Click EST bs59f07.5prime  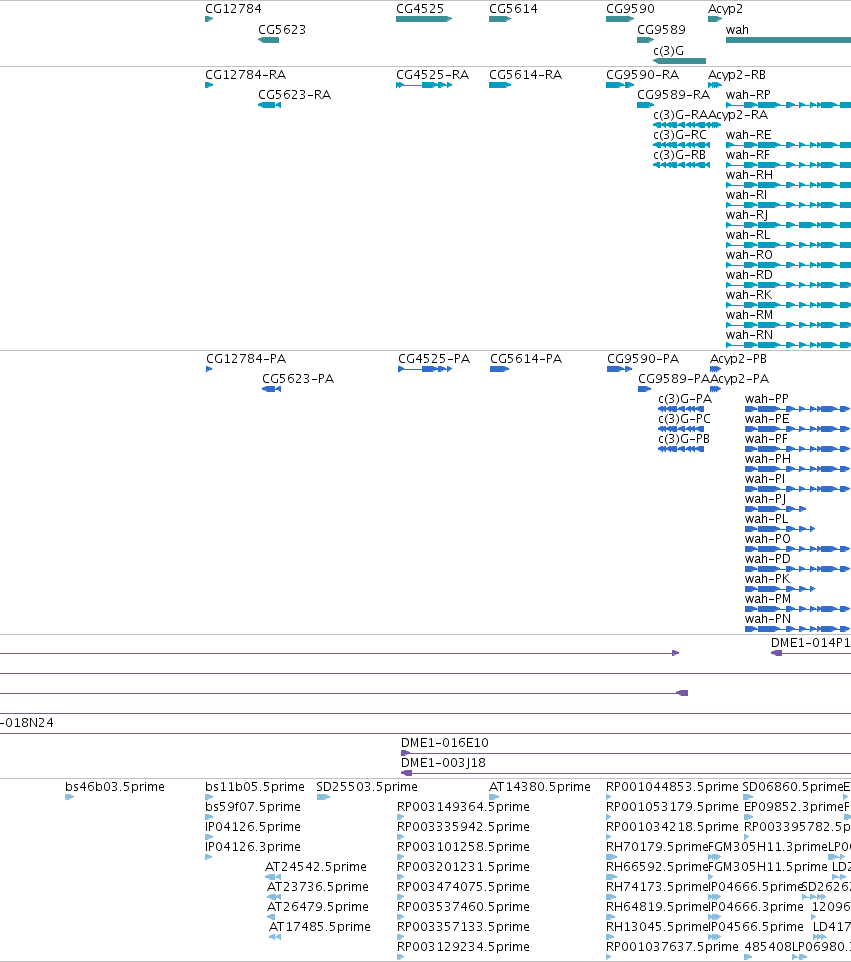253,806
